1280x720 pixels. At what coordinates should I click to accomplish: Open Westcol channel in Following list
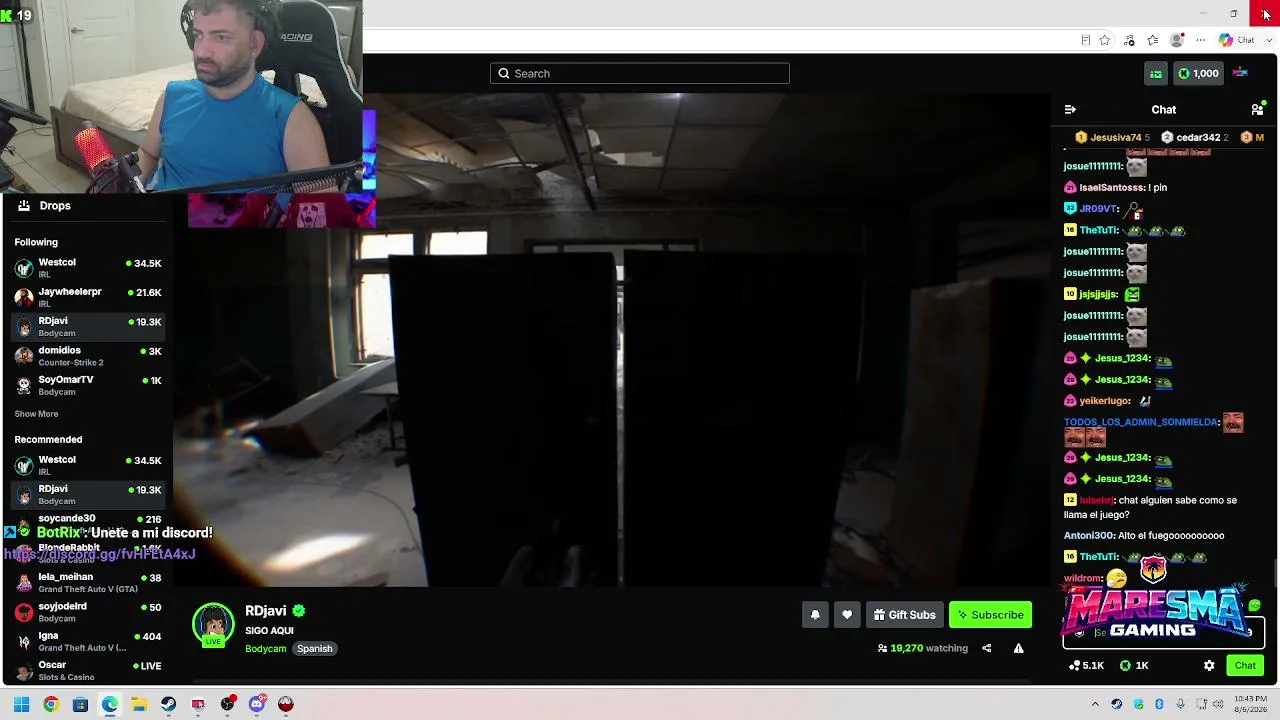[x=87, y=268]
